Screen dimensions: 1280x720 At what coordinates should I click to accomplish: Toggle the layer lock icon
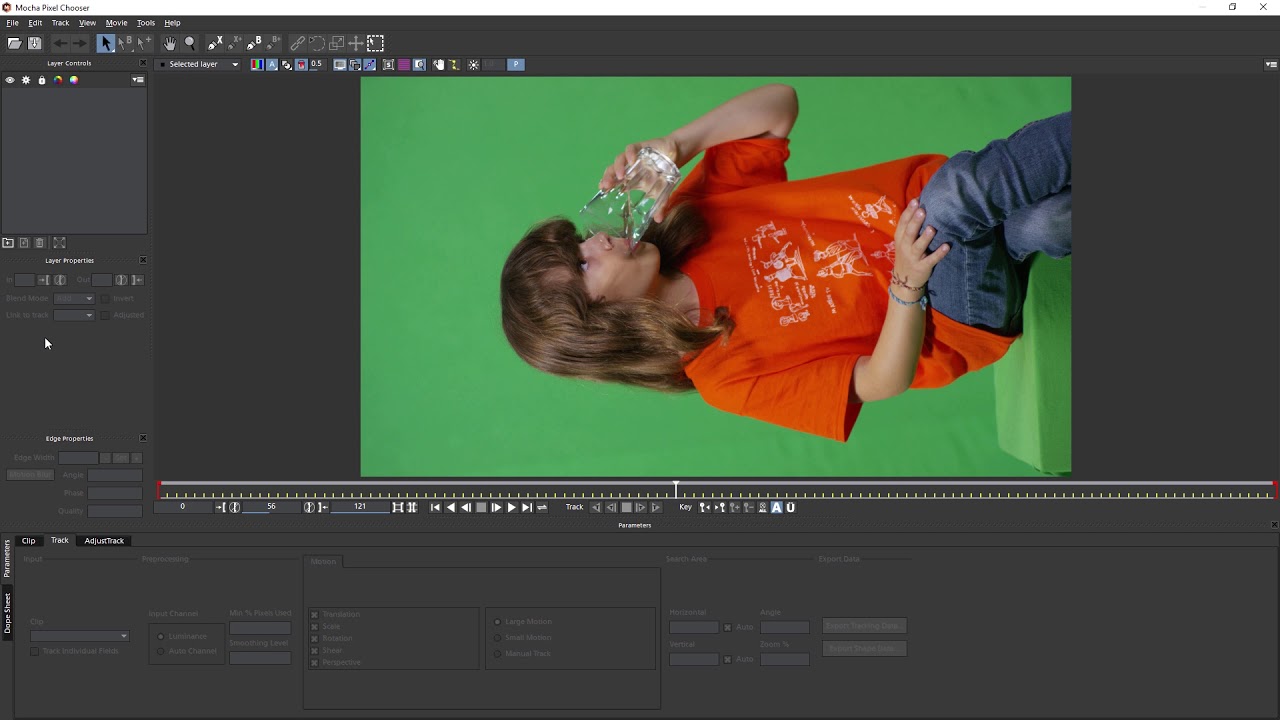pos(42,80)
